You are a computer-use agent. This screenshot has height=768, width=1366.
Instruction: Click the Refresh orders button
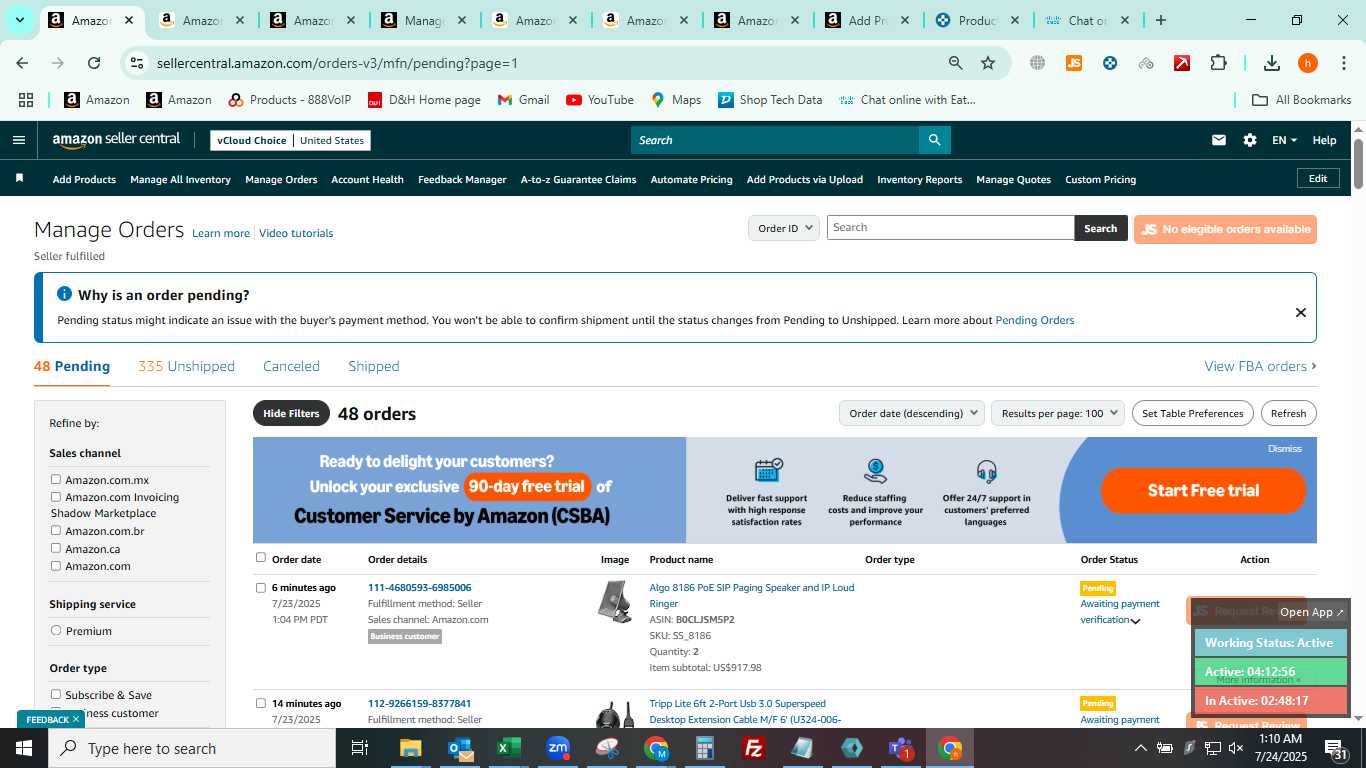(1288, 413)
